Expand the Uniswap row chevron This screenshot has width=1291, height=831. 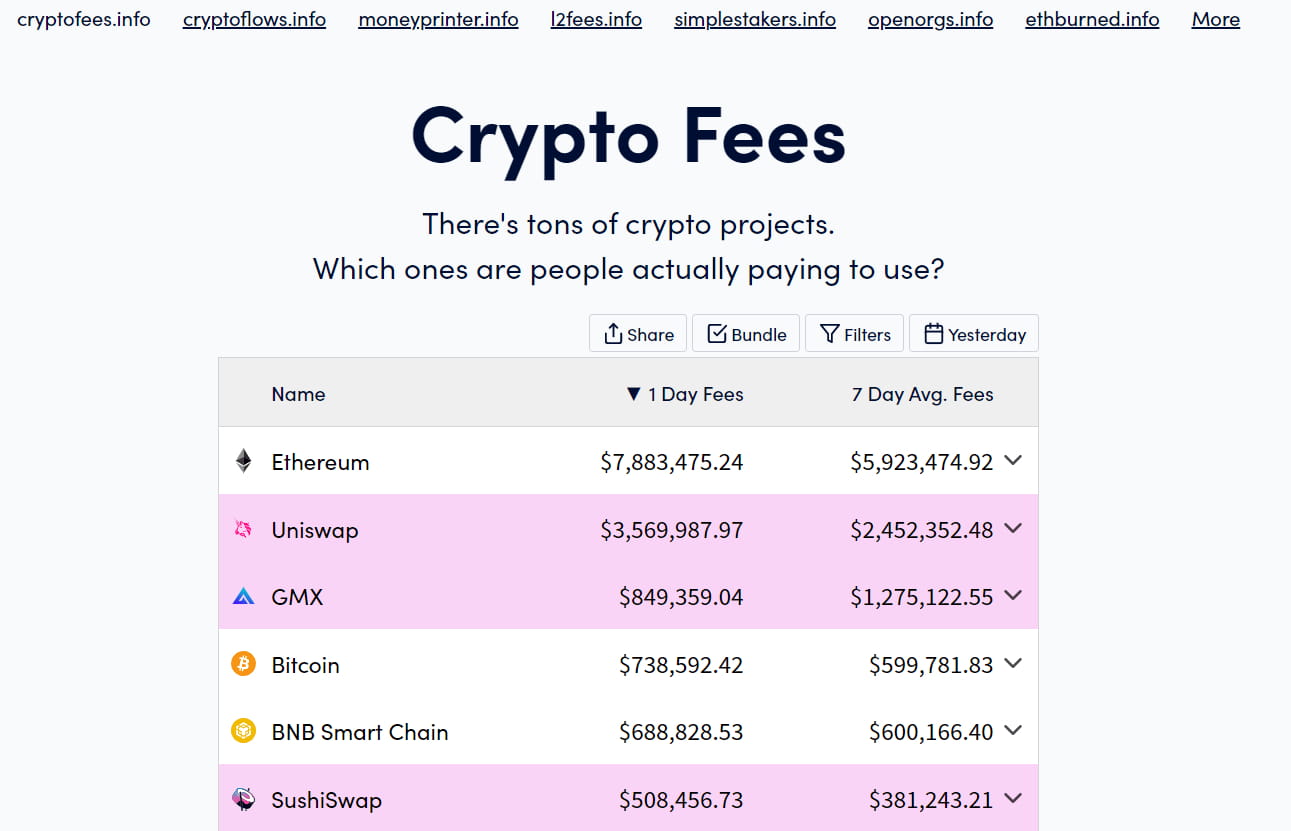point(1013,528)
